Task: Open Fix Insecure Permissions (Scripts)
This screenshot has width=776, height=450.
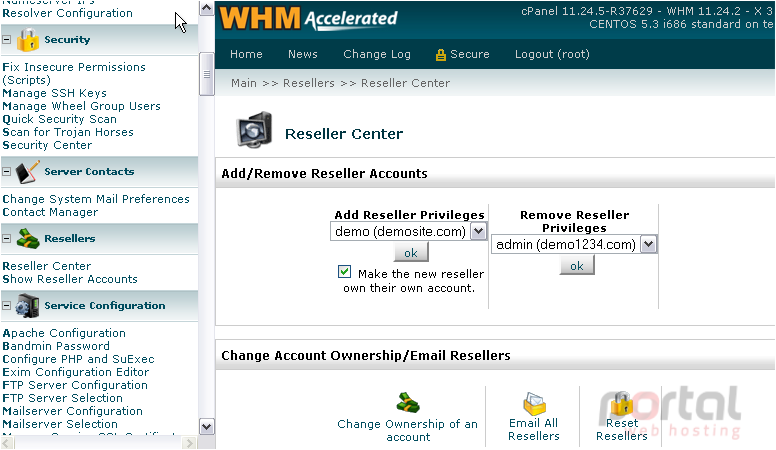Action: pos(74,73)
